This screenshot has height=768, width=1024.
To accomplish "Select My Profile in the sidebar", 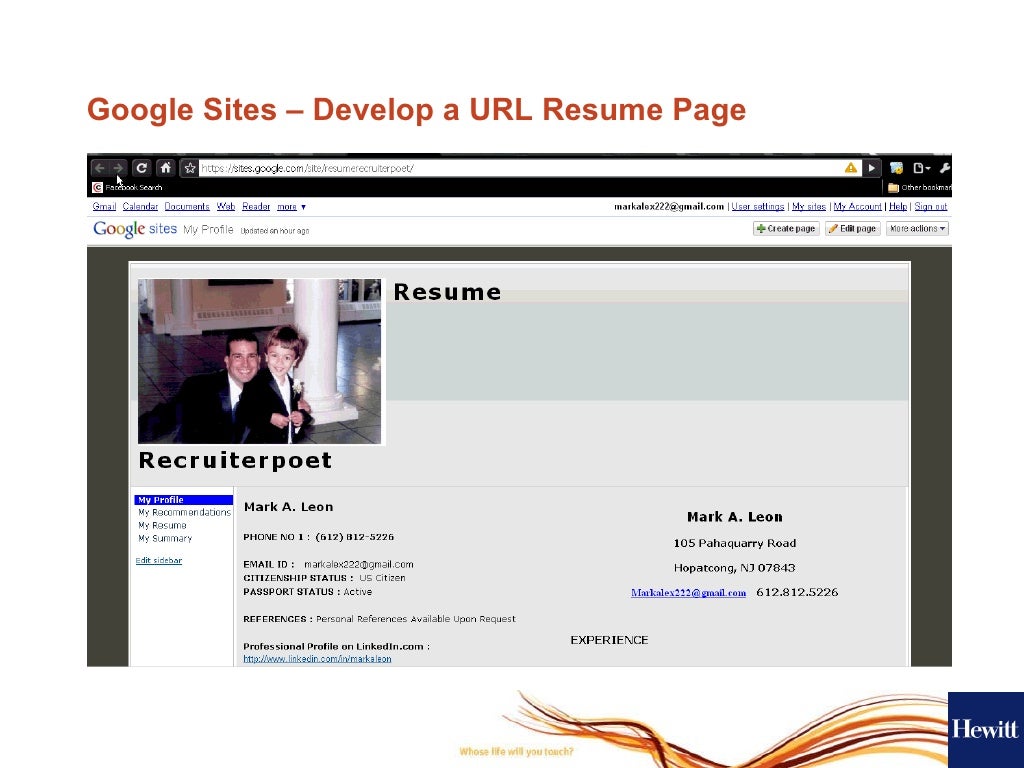I will pos(184,500).
